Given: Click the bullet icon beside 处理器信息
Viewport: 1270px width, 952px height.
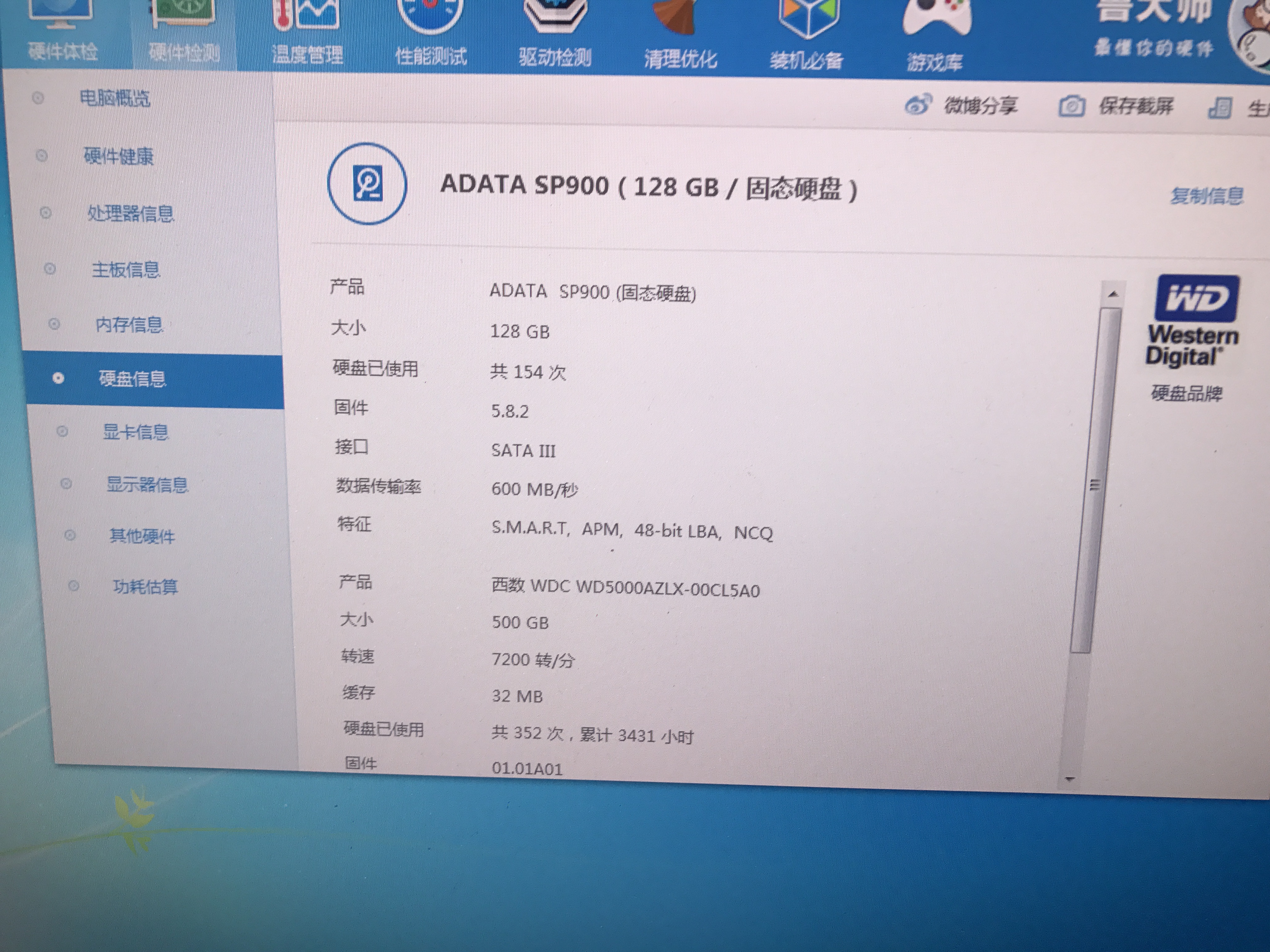Looking at the screenshot, I should coord(46,213).
